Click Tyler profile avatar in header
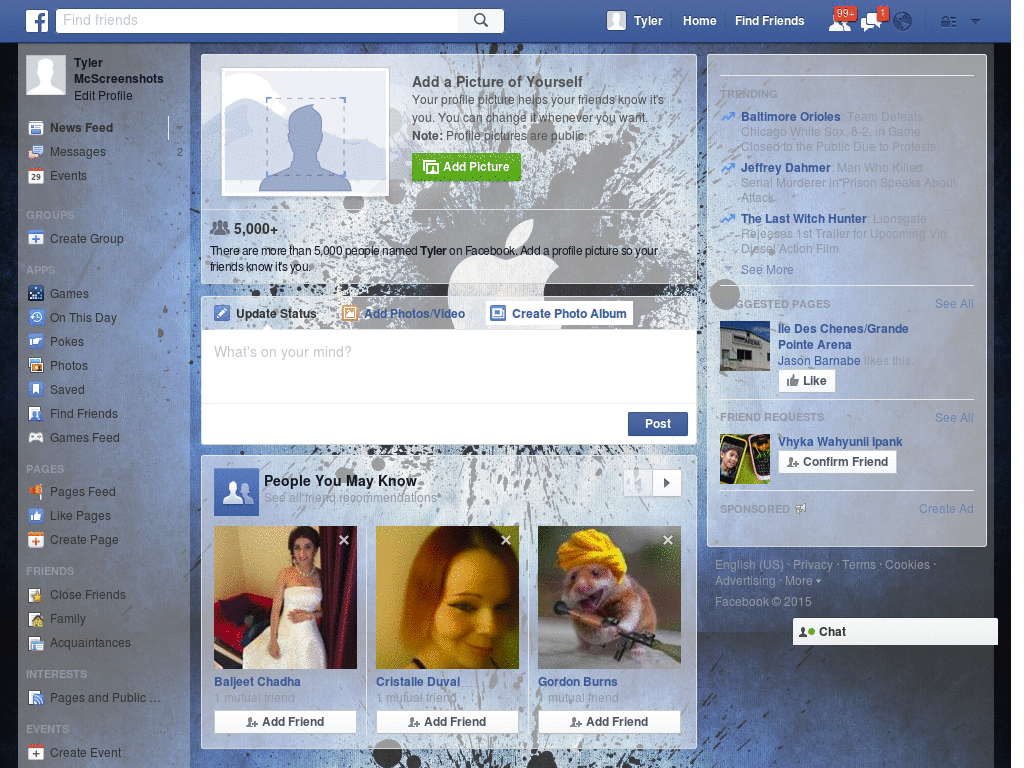The image size is (1024, 768). (x=616, y=21)
